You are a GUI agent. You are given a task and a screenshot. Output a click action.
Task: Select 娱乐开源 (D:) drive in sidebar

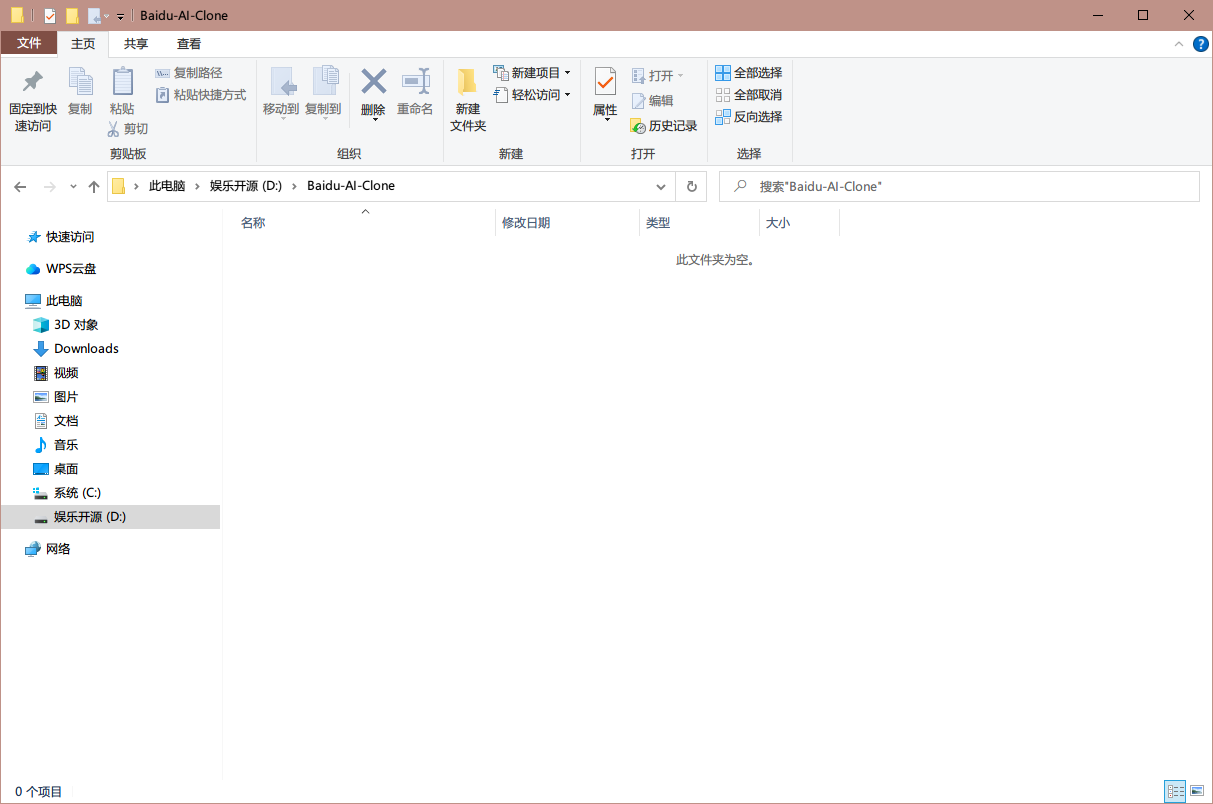click(110, 517)
